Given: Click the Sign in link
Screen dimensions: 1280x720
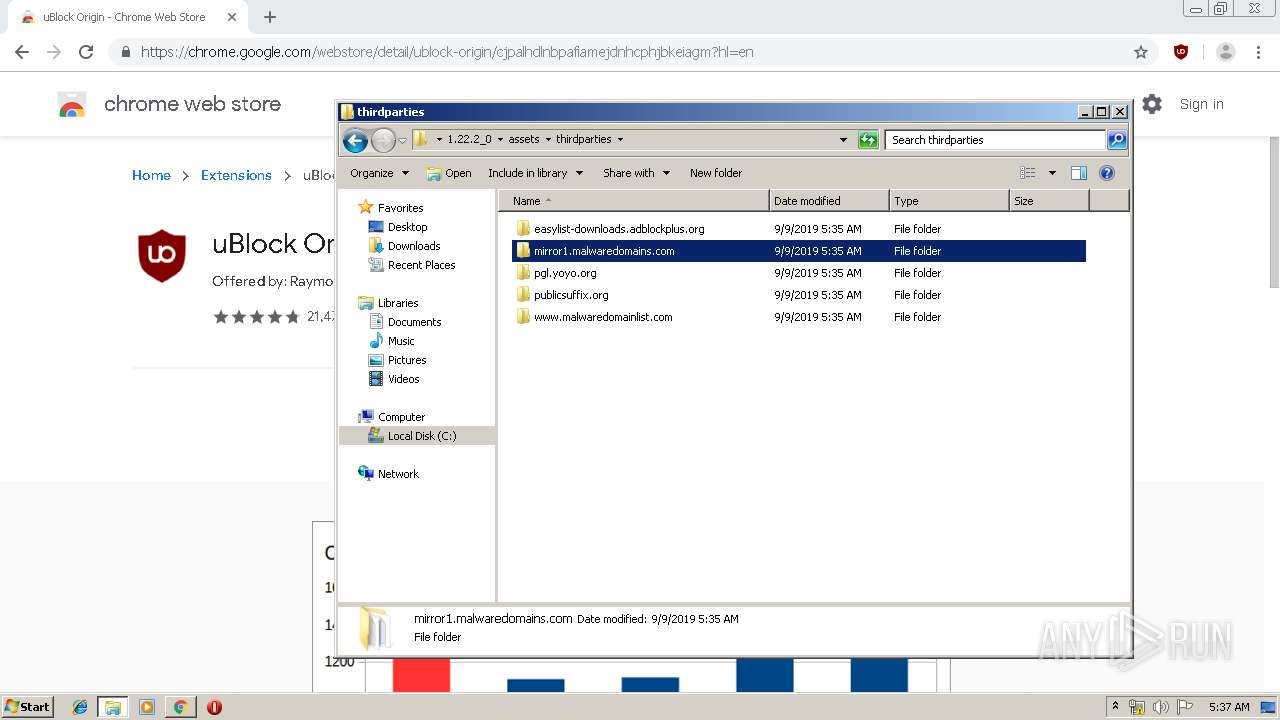Looking at the screenshot, I should [x=1201, y=104].
